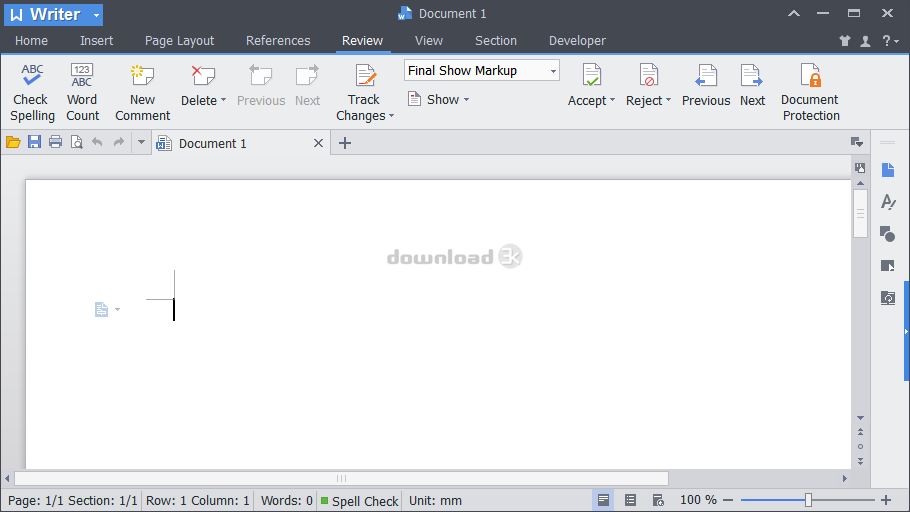Open the Word Count tool
910x512 pixels.
tap(82, 92)
